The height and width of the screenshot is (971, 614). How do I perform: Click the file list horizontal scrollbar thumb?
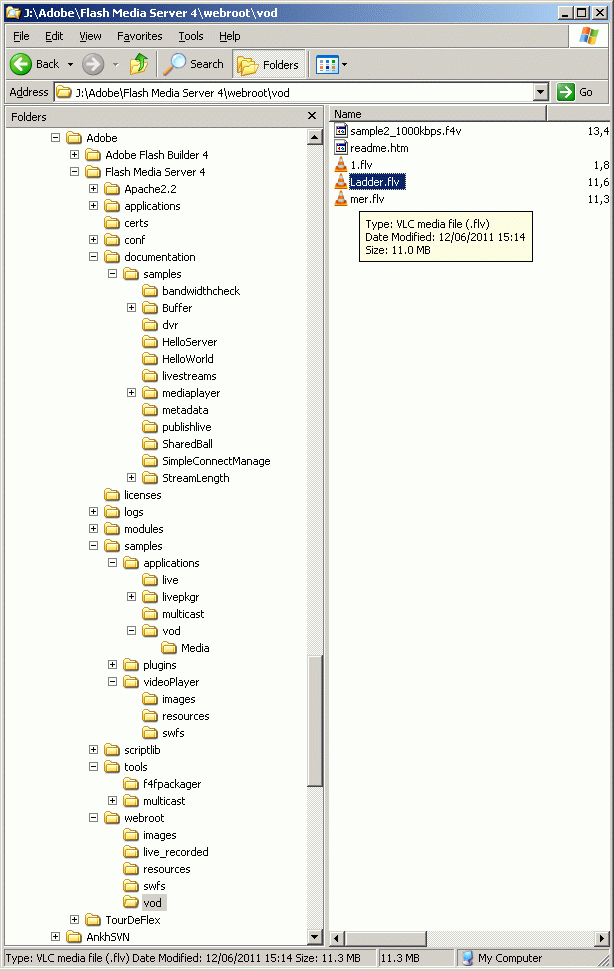385,938
